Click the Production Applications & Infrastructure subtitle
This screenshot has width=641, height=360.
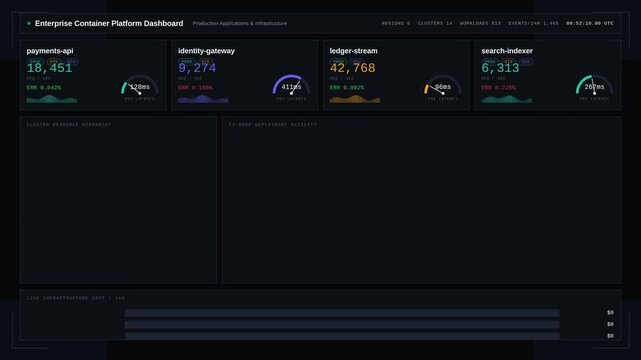point(240,24)
